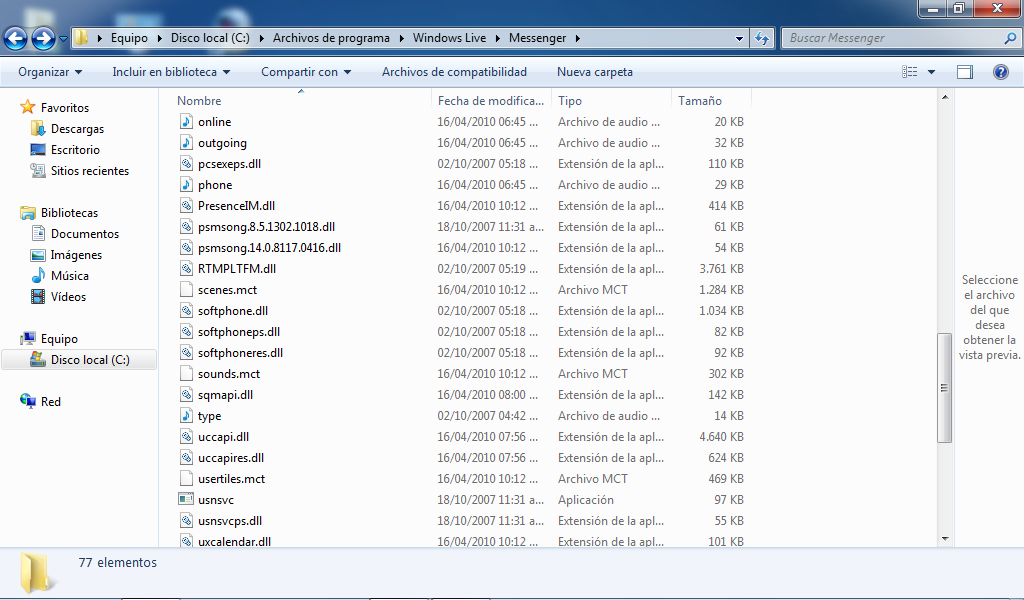The width and height of the screenshot is (1024, 600).
Task: Click Archivos de compatibilidad button
Action: pyautogui.click(x=455, y=72)
